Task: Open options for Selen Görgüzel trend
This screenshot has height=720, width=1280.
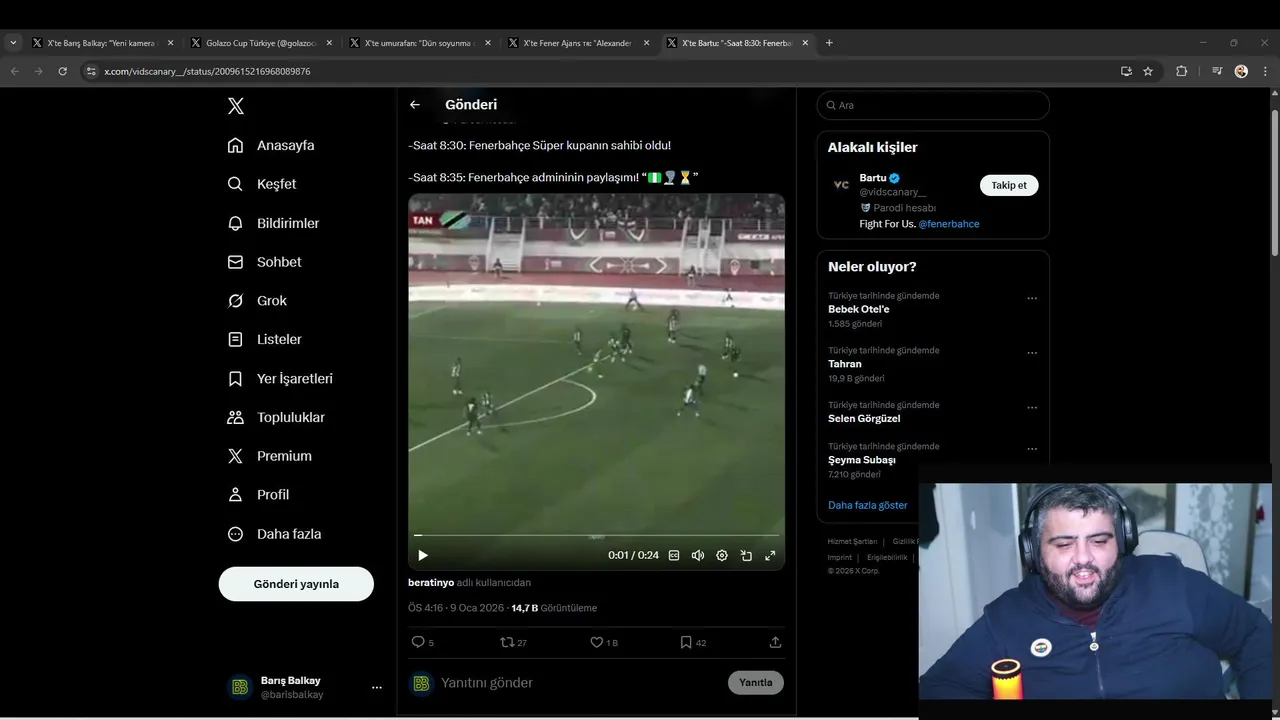Action: coord(1032,408)
